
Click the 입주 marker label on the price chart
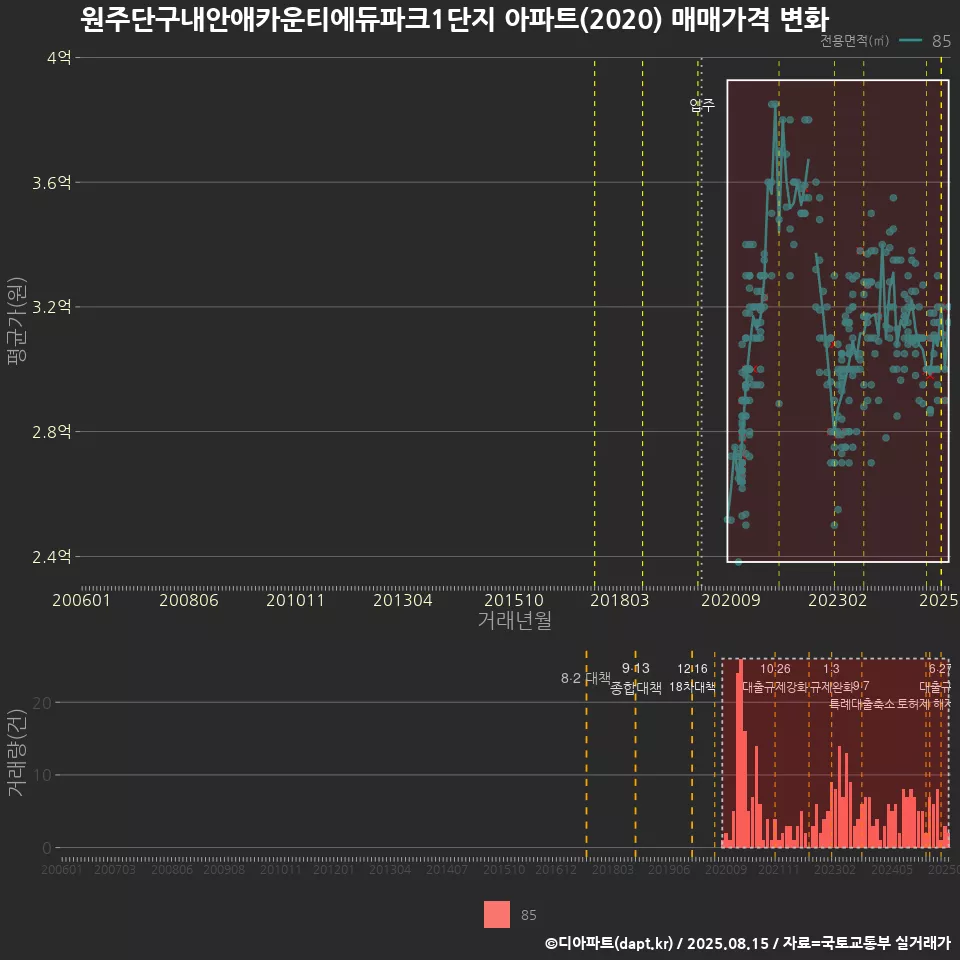[702, 105]
